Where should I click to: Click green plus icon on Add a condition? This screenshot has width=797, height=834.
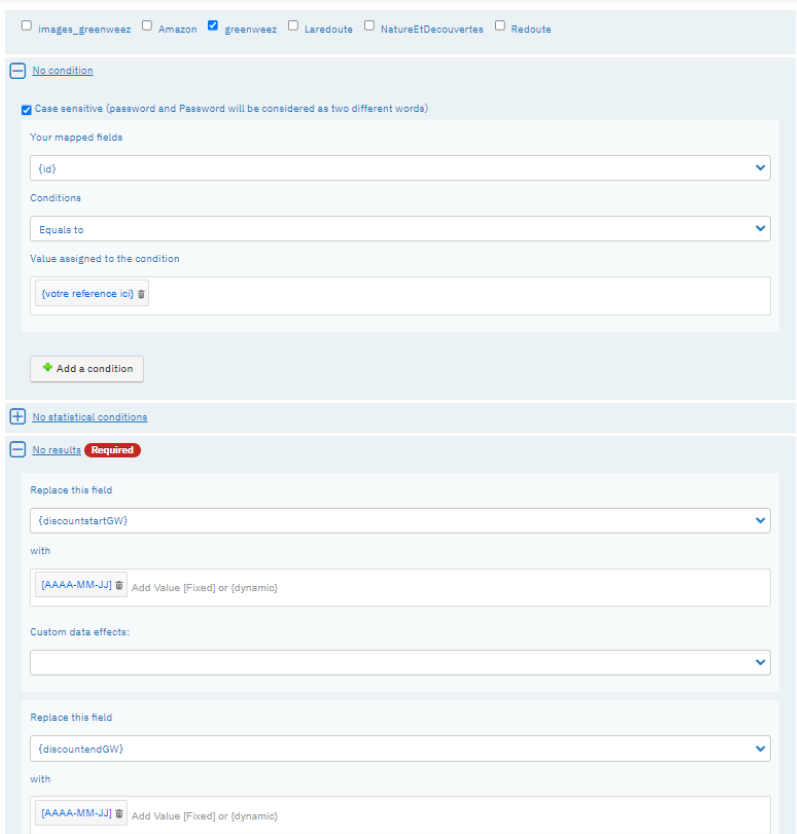pos(47,368)
